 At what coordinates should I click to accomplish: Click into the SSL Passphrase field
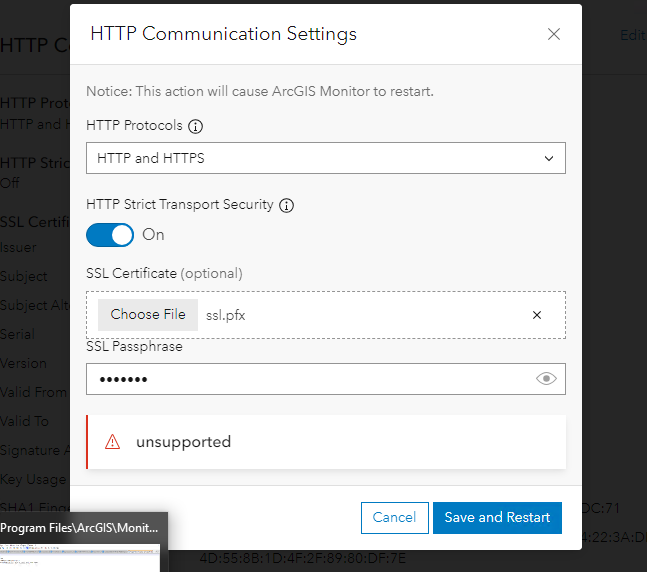tap(326, 379)
